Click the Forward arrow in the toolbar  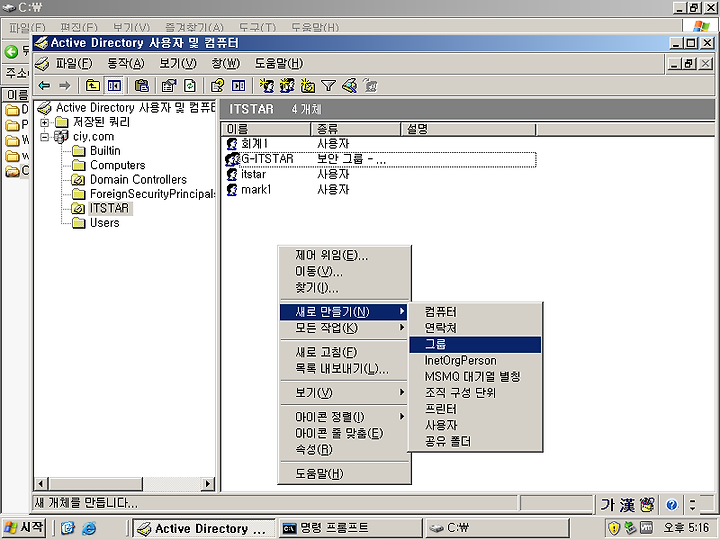click(65, 85)
